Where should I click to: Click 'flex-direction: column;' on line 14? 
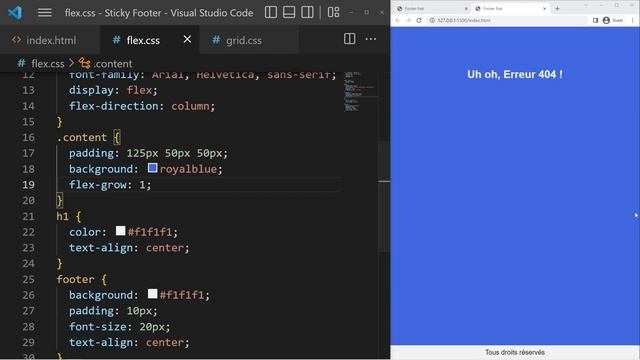point(142,106)
